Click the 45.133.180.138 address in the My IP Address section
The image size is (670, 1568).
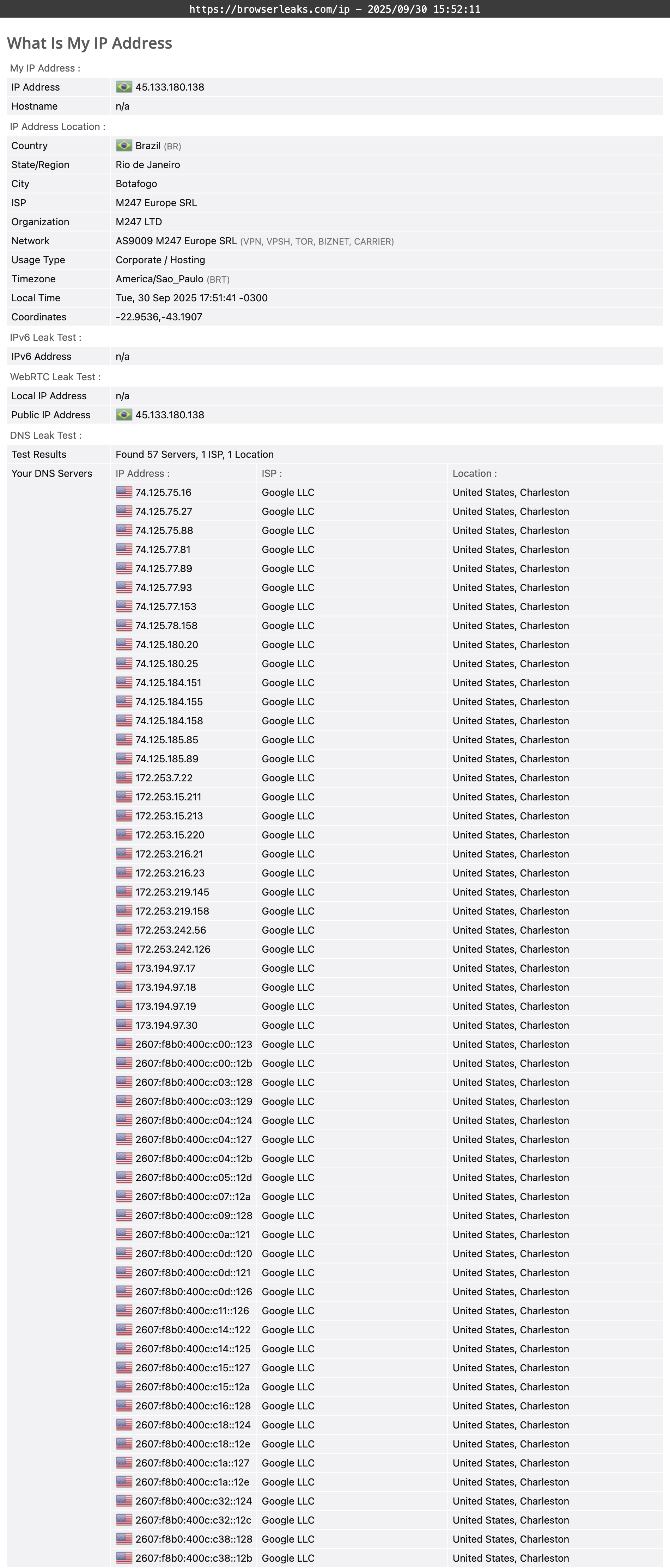click(x=169, y=87)
